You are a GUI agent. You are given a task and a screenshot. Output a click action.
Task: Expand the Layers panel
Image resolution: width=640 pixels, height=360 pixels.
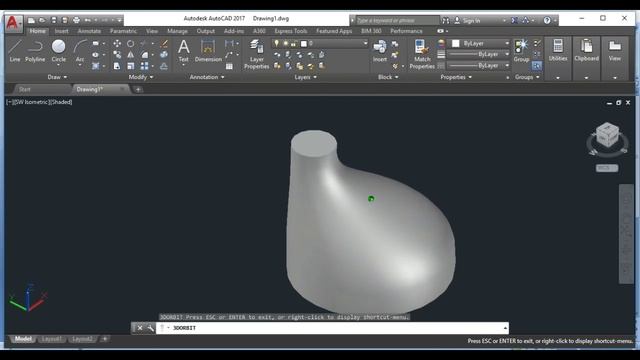(x=306, y=77)
